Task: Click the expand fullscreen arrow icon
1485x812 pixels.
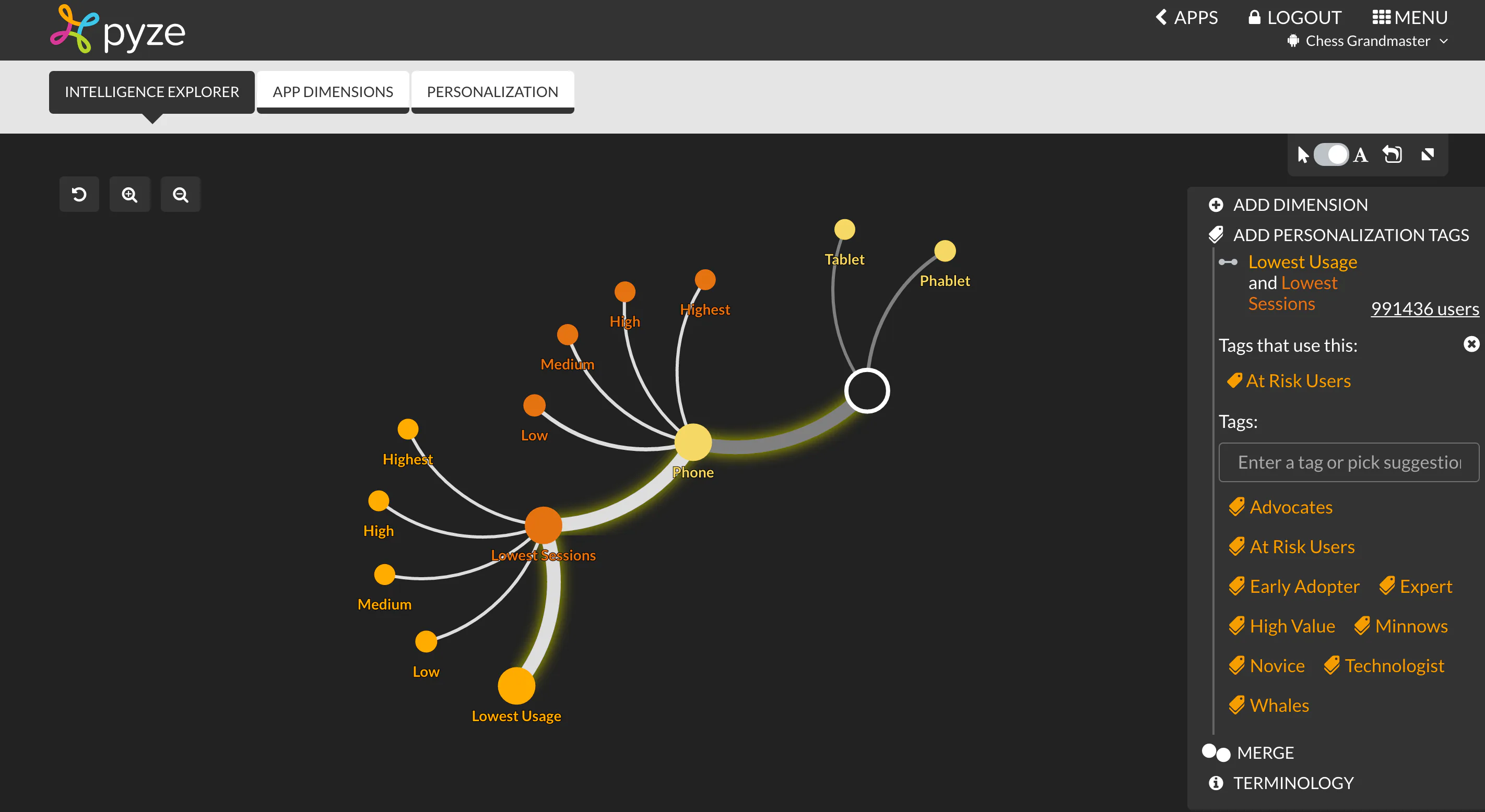Action: pyautogui.click(x=1428, y=154)
